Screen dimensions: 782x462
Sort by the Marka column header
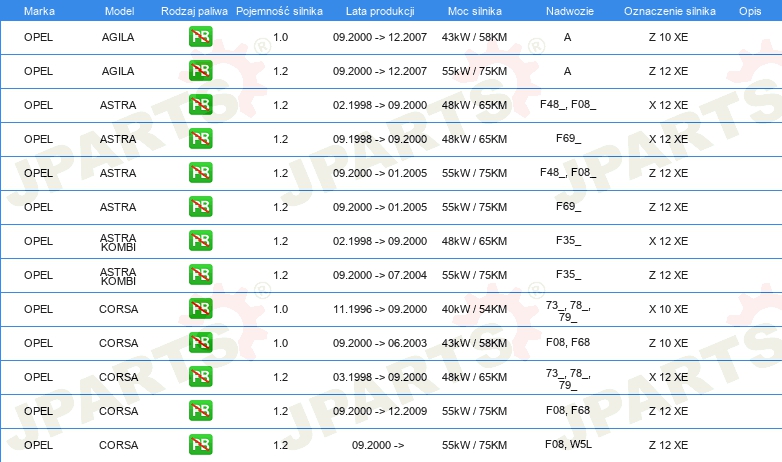pyautogui.click(x=39, y=11)
